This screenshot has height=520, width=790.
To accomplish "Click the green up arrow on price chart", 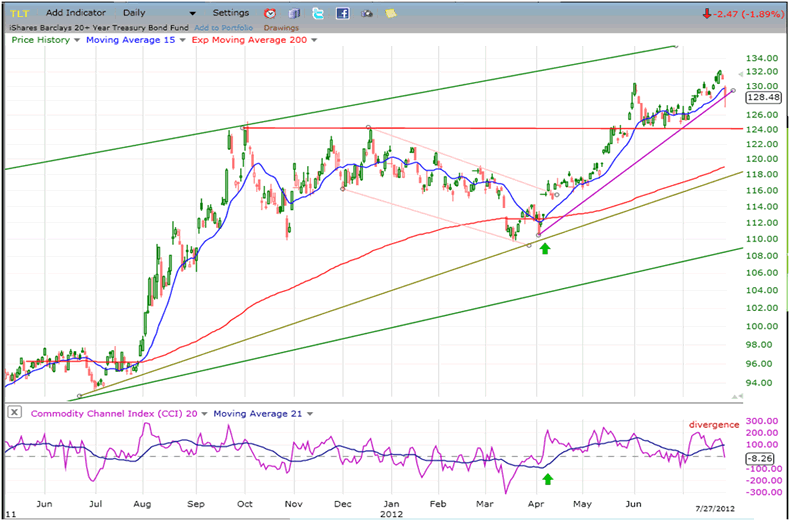I will click(x=544, y=246).
